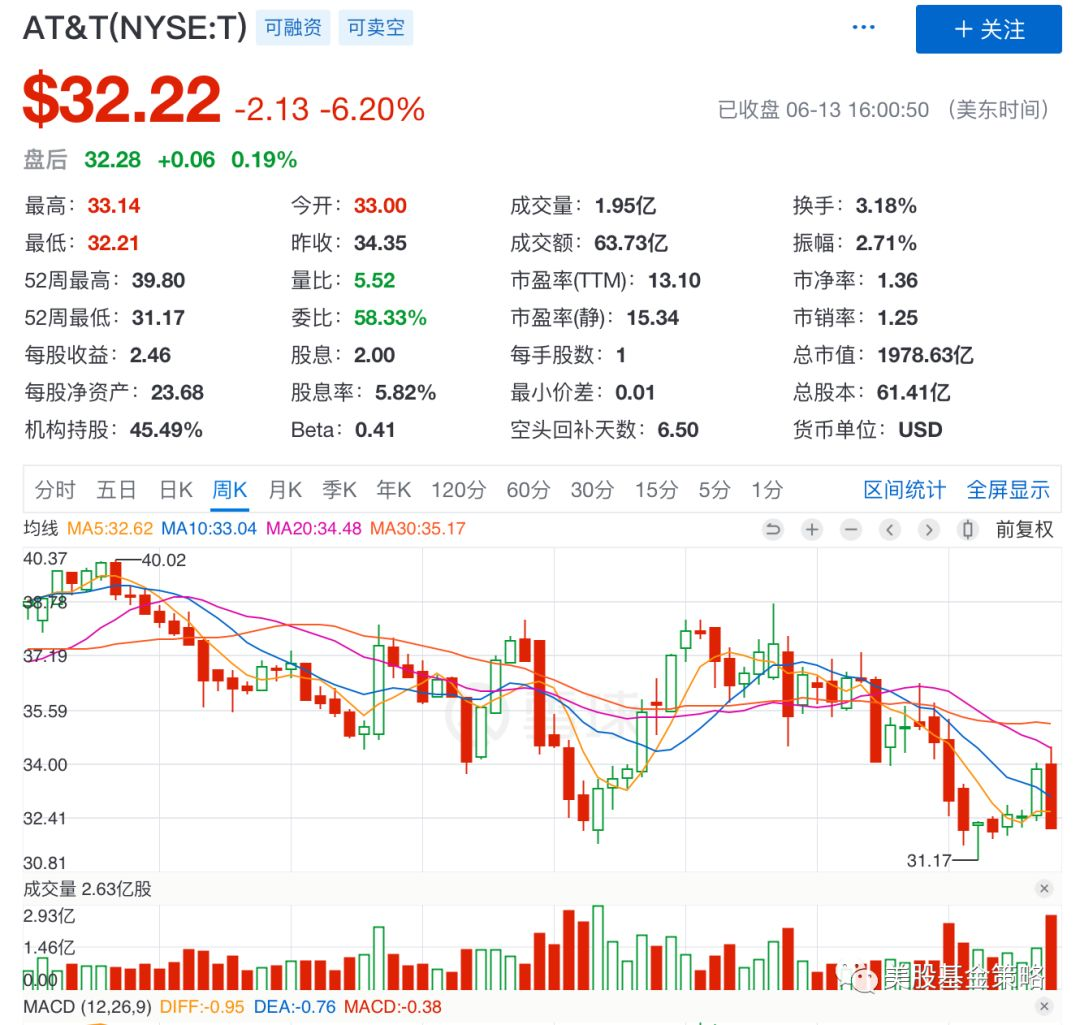
Task: Click the 可融资 tag
Action: coord(293,28)
